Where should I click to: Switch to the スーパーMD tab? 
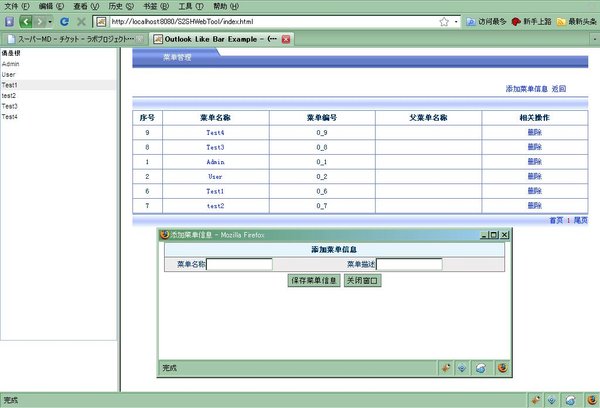click(72, 39)
